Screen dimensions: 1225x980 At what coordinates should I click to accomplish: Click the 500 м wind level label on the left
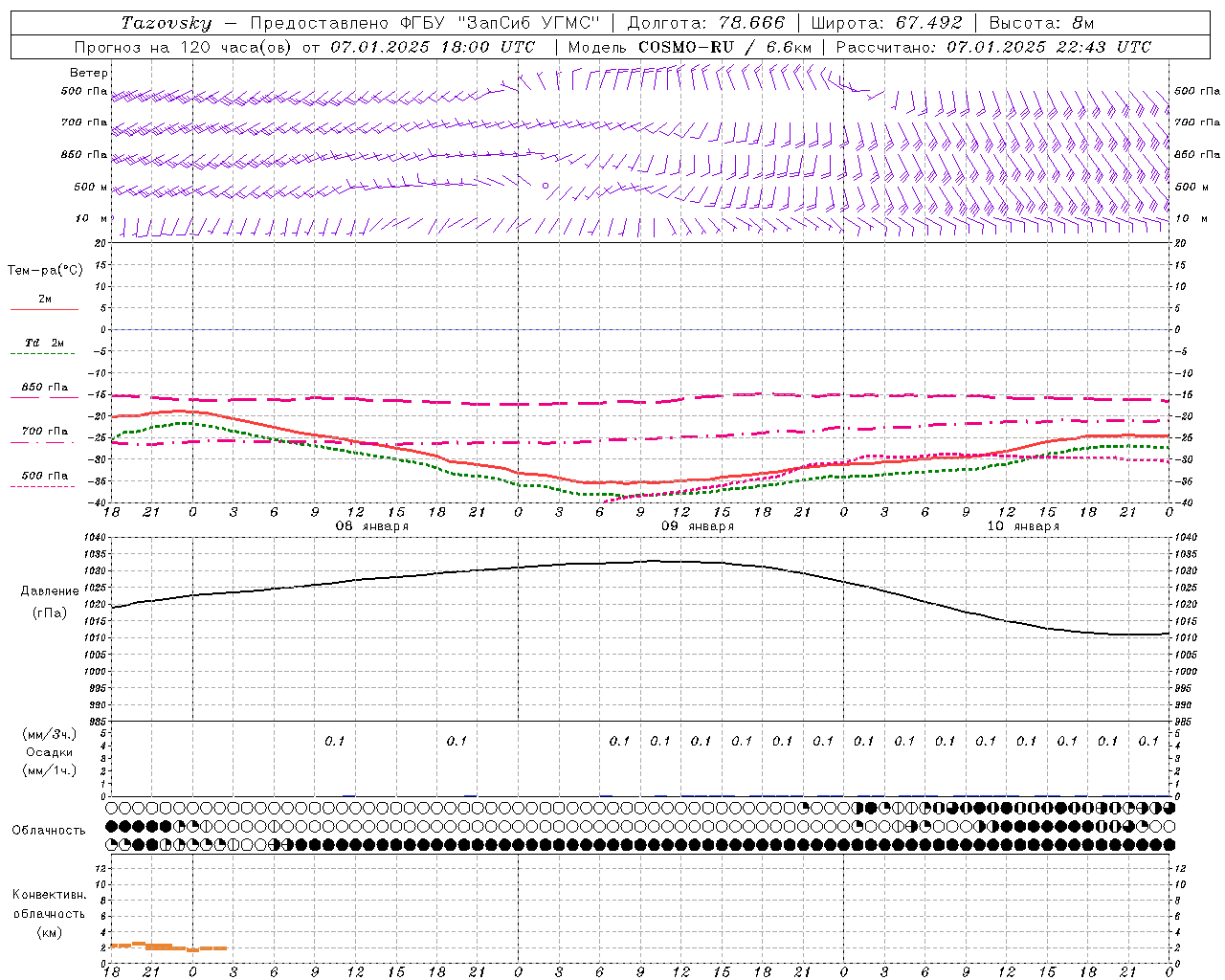coord(91,187)
